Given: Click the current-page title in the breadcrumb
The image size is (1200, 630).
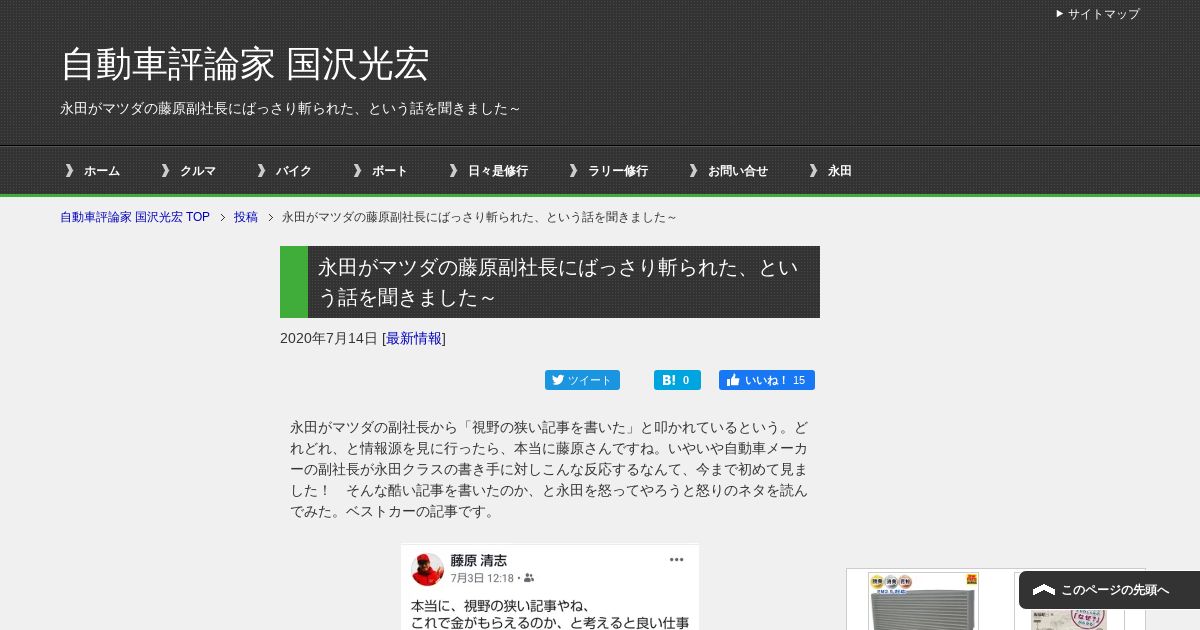Looking at the screenshot, I should click(480, 217).
